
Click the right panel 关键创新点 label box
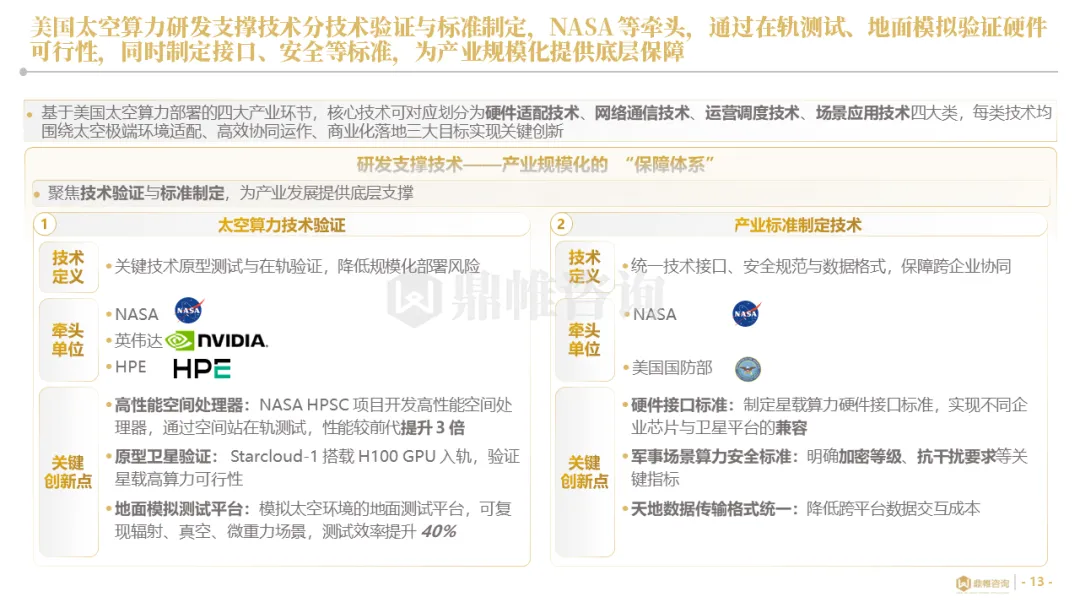point(584,472)
